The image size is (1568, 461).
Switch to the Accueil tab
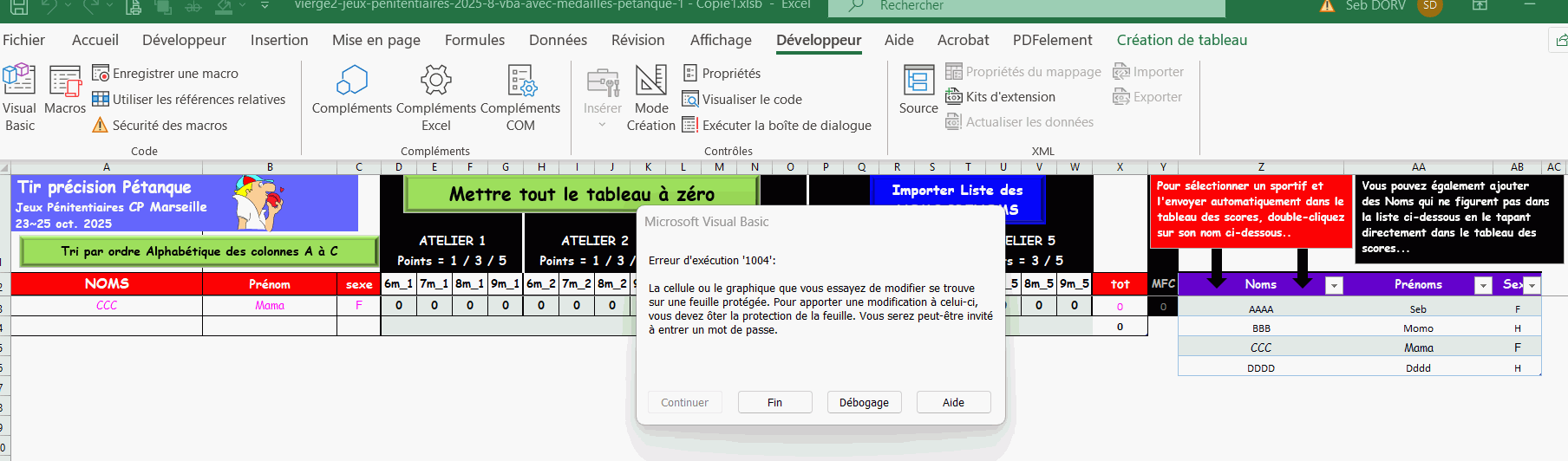[x=95, y=40]
